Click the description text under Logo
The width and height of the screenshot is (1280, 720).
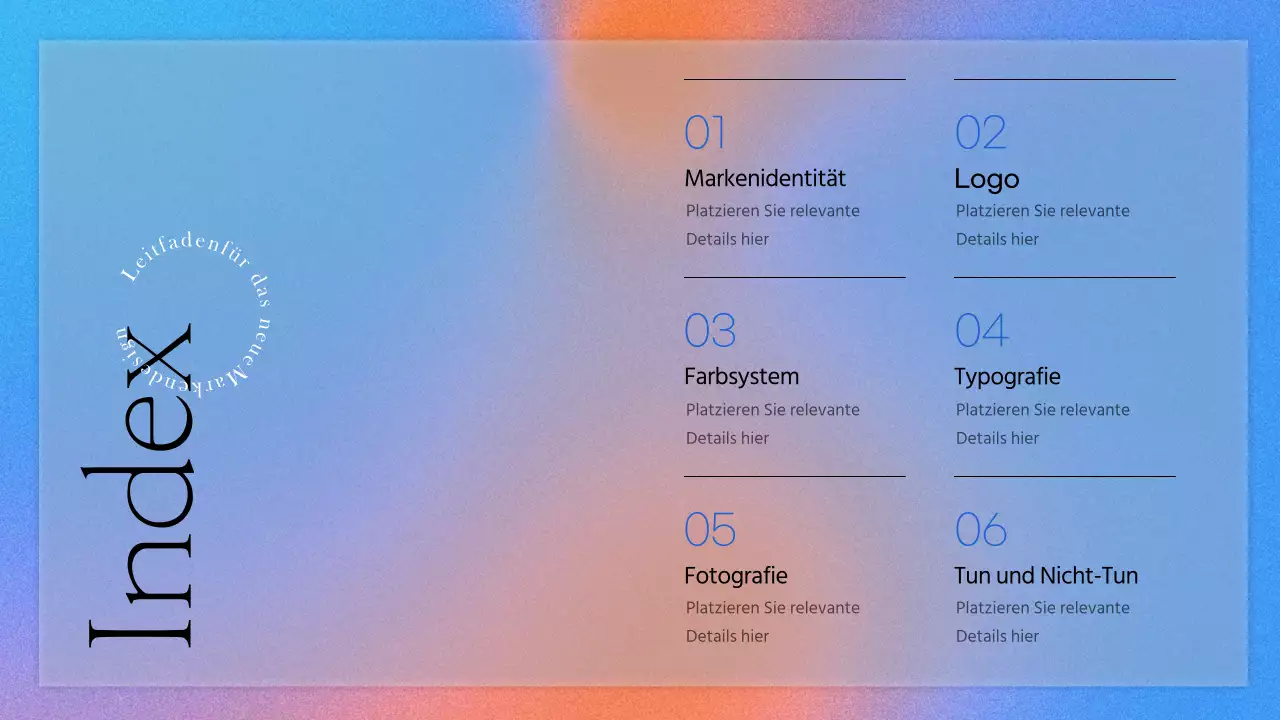[1042, 224]
